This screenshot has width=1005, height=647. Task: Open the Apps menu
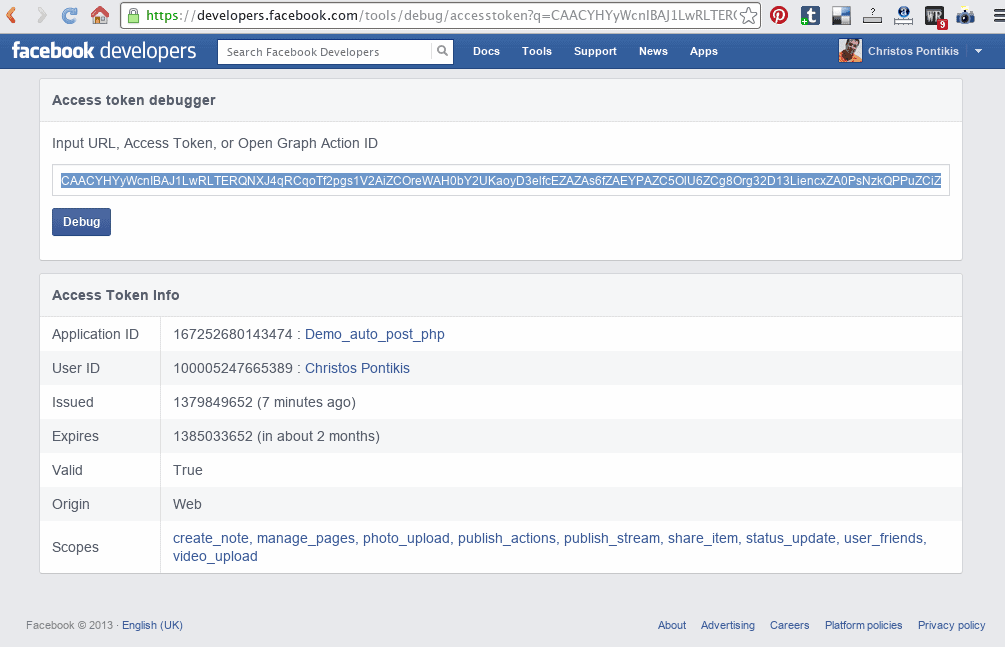704,51
